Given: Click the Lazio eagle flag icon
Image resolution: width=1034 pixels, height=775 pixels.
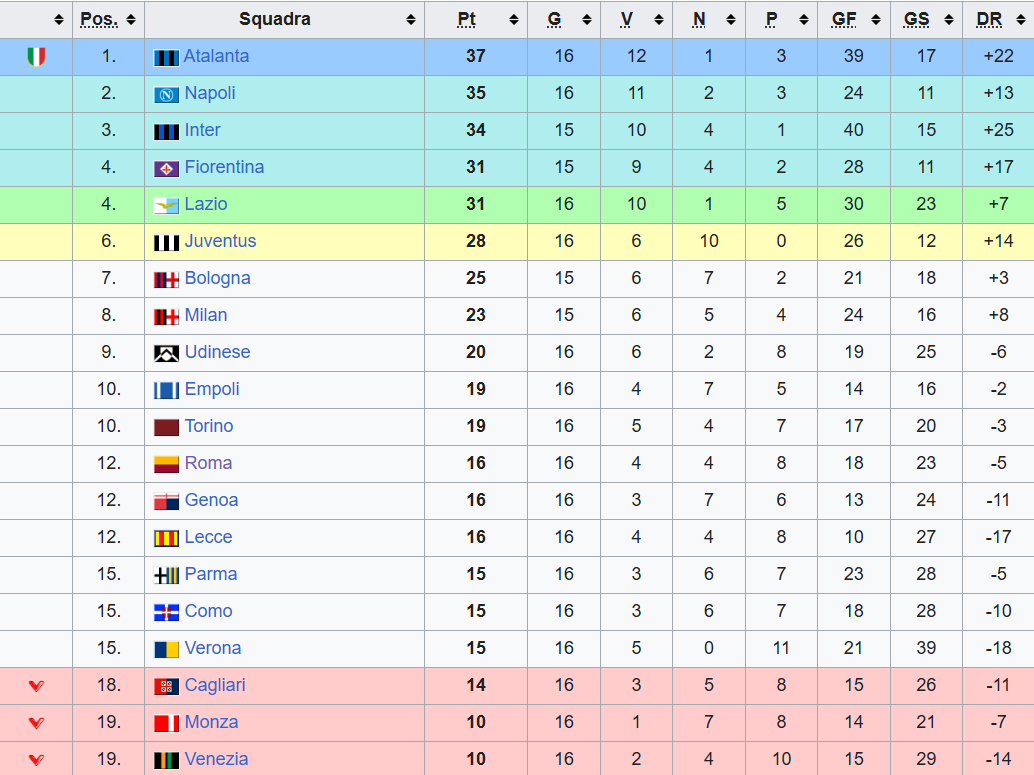Looking at the screenshot, I should [166, 206].
